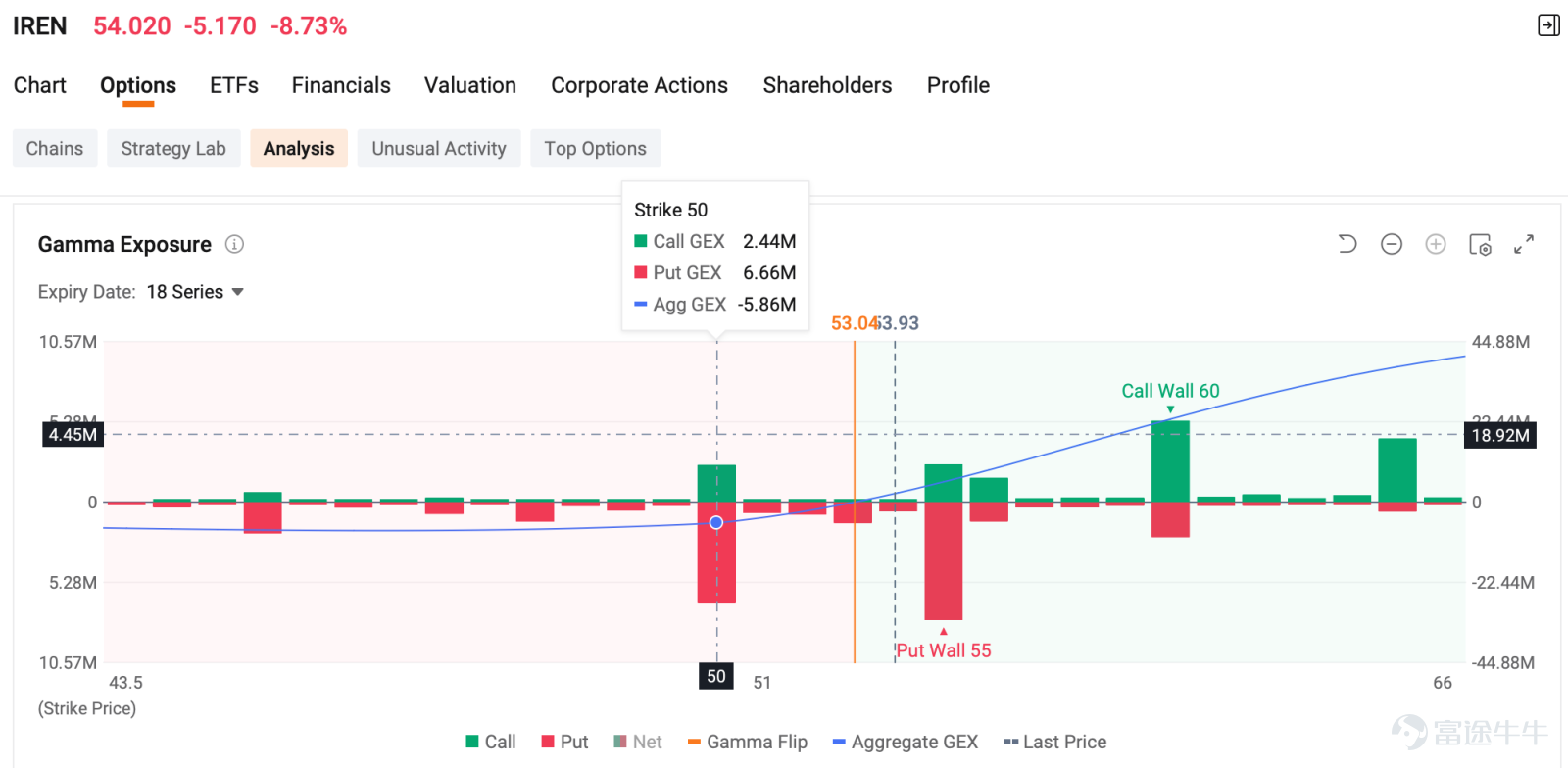1568x768 pixels.
Task: Expand the chart to fullscreen
Action: (1524, 244)
